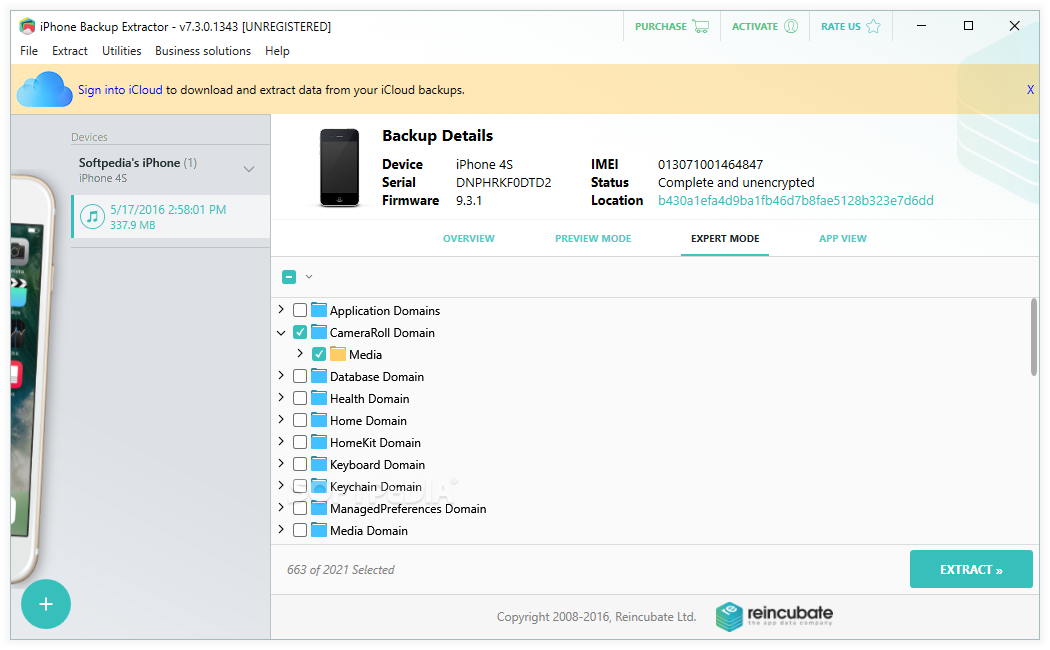
Task: Click the Activate button
Action: [765, 27]
